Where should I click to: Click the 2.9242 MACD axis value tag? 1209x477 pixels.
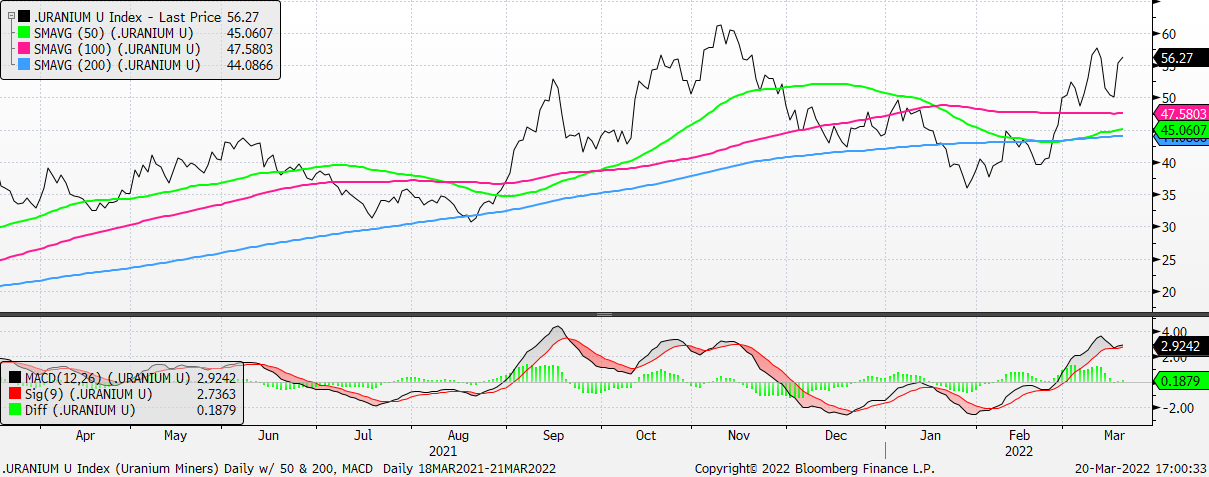(x=1179, y=346)
